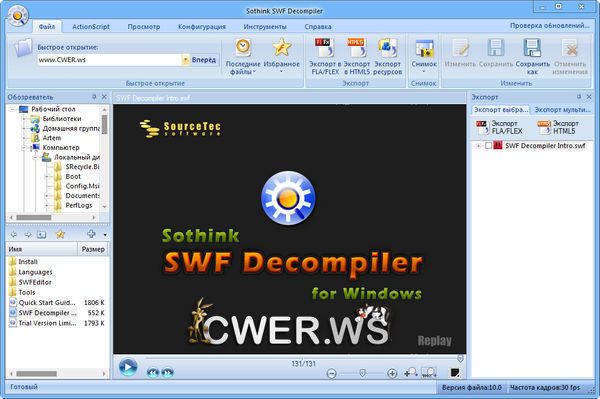The height and width of the screenshot is (399, 600).
Task: Open the Справка ribbon tab
Action: click(x=318, y=26)
